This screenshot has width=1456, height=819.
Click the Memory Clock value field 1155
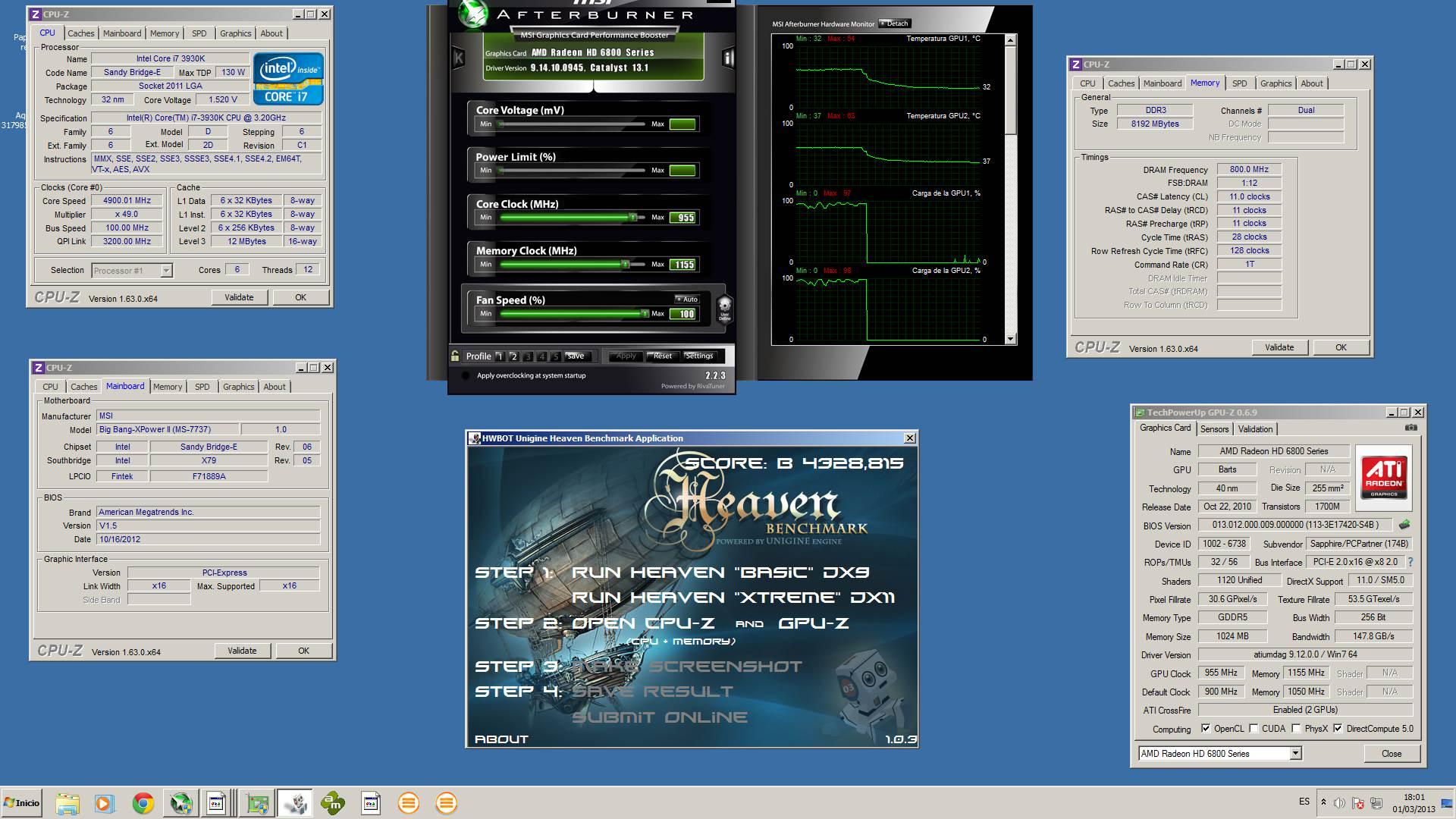(x=682, y=265)
